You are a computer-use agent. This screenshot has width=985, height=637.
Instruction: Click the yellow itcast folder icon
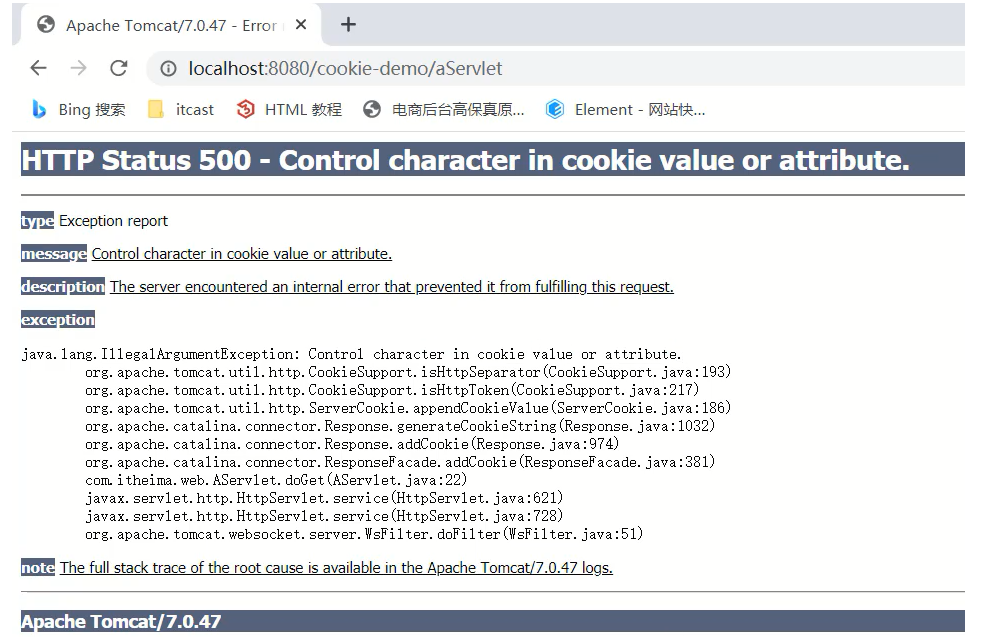[155, 109]
